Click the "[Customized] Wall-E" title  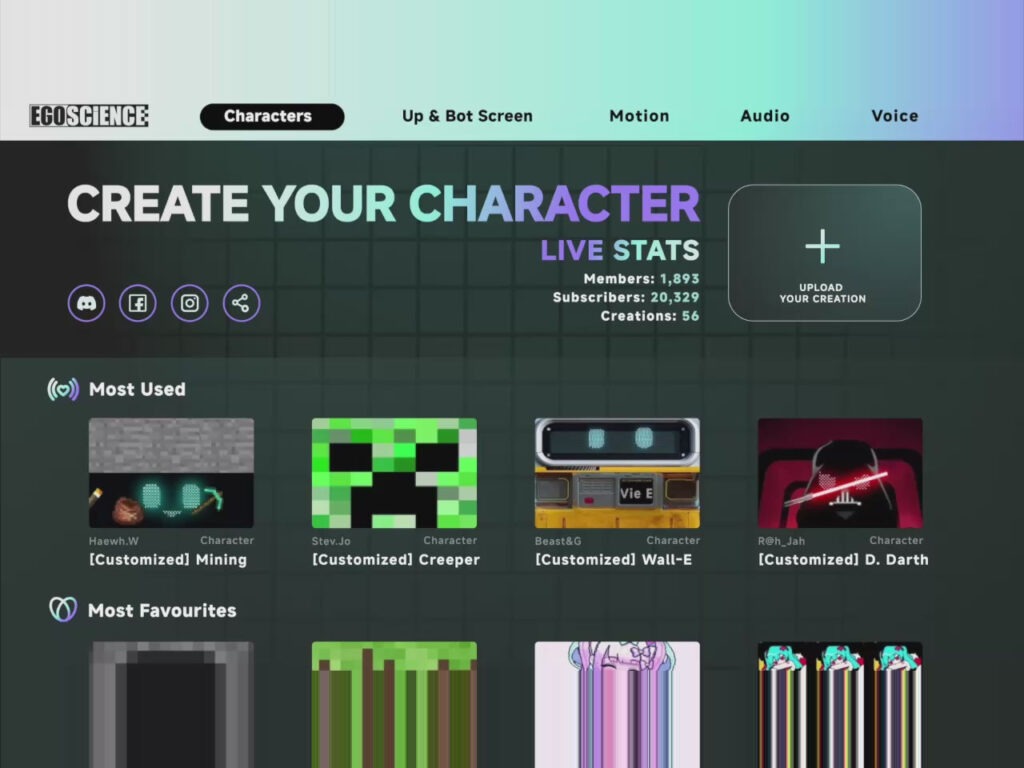[613, 560]
